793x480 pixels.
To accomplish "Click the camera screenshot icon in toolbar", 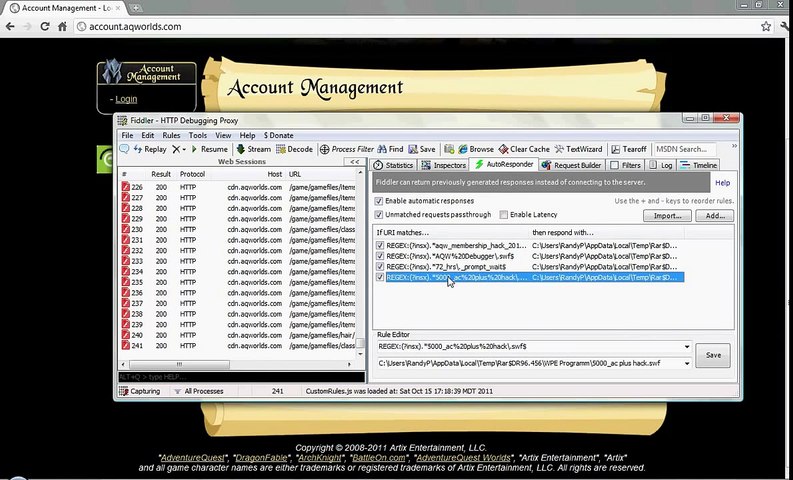I will pyautogui.click(x=449, y=149).
